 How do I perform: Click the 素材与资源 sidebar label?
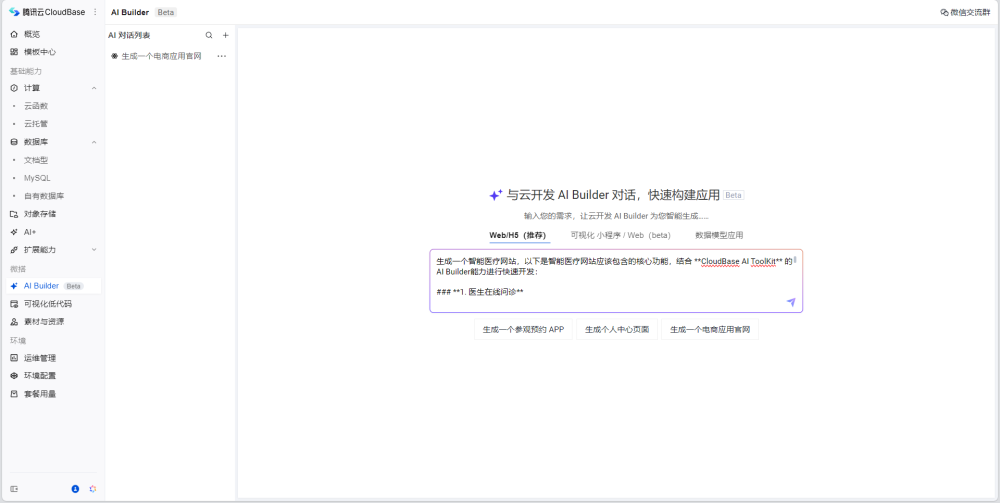[x=44, y=322]
